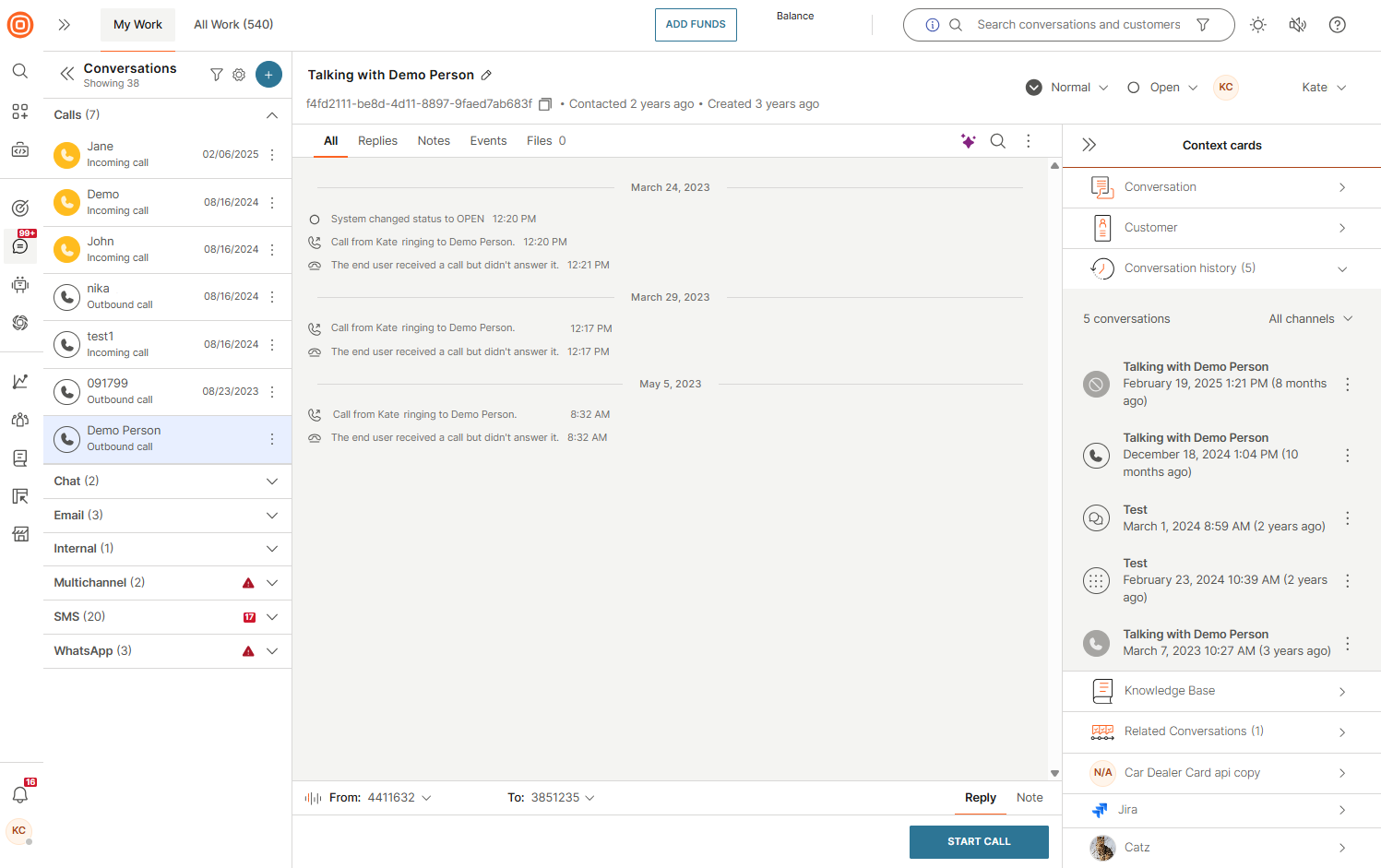Expand the SMS (20) section

pos(272,617)
